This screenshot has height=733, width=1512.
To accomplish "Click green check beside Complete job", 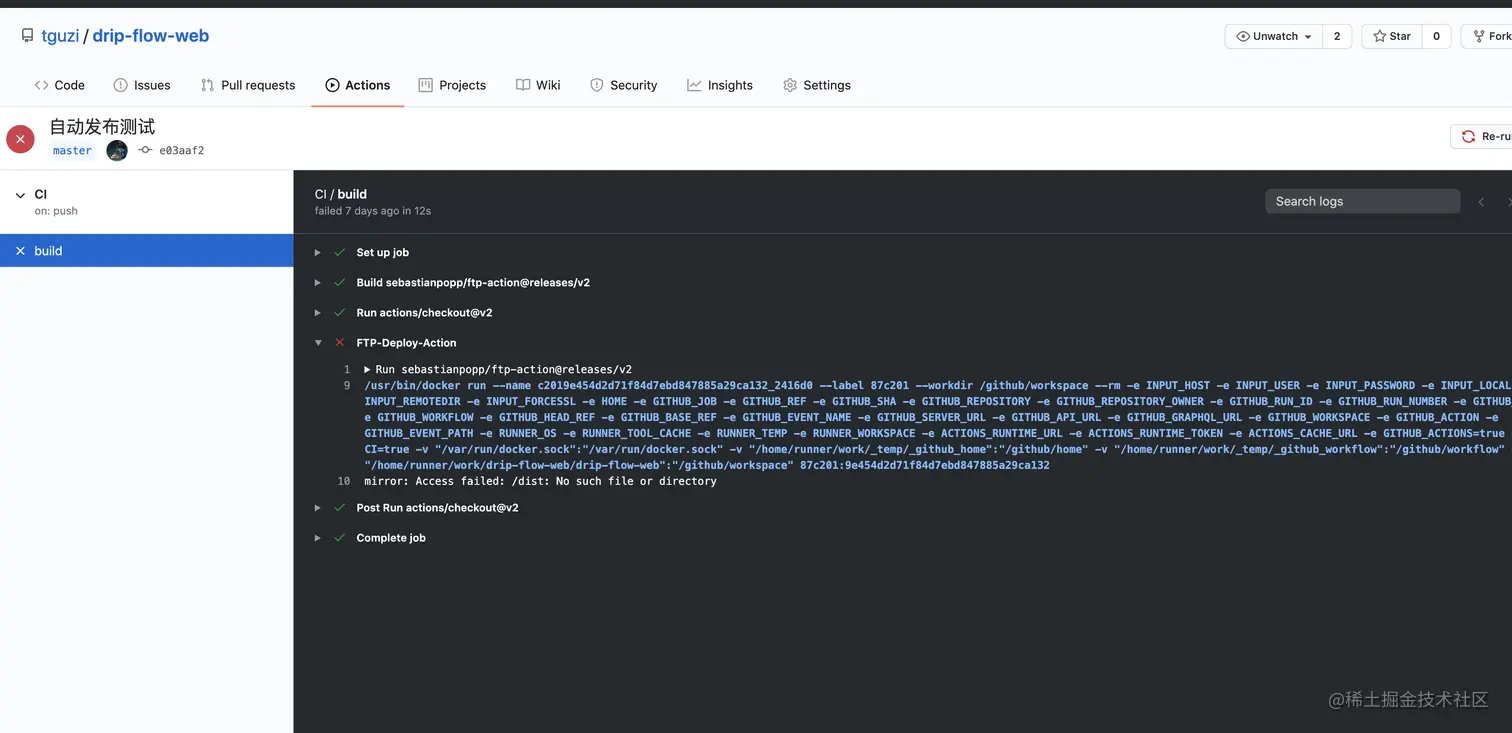I will point(340,537).
